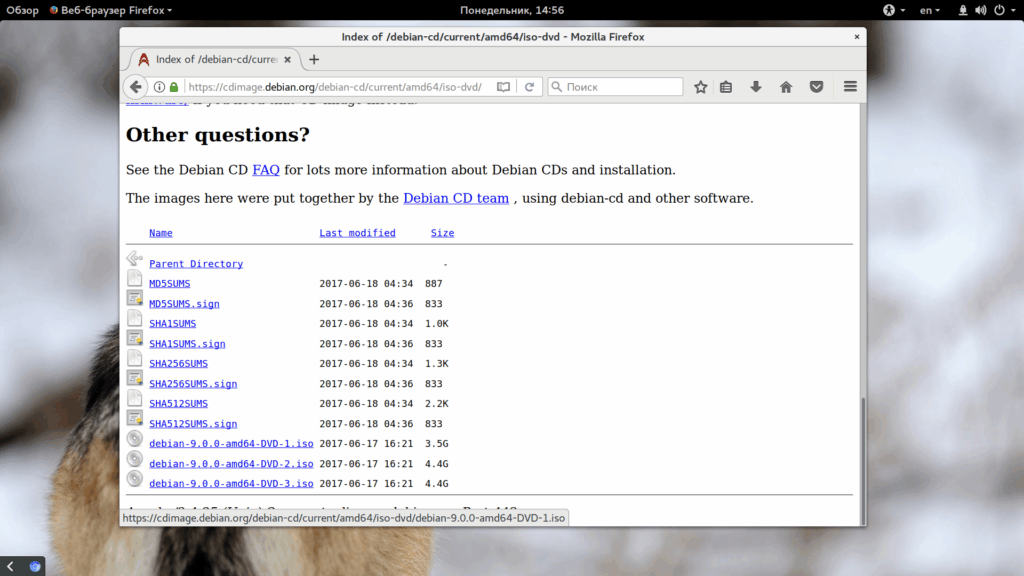Image resolution: width=1024 pixels, height=576 pixels.
Task: Bookmark this page with the star icon
Action: point(701,87)
